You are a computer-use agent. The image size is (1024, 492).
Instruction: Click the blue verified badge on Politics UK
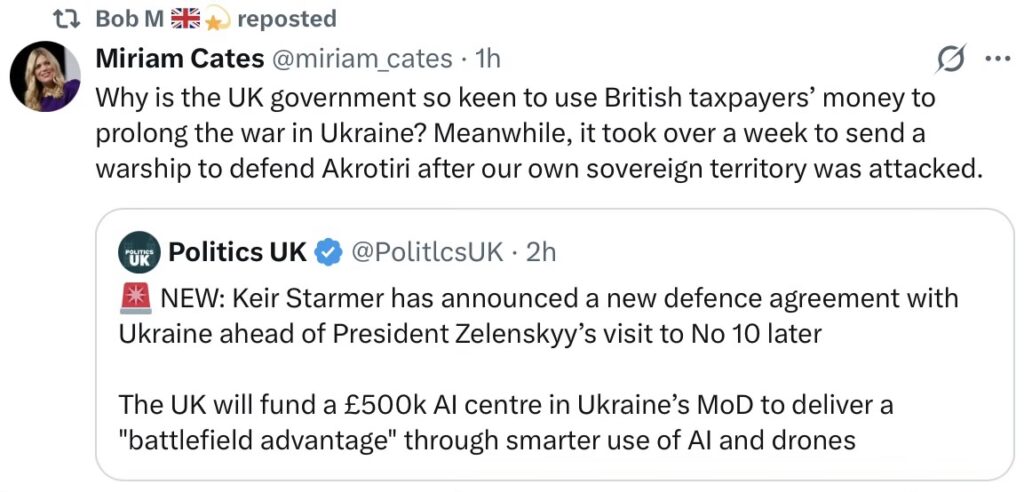click(328, 252)
